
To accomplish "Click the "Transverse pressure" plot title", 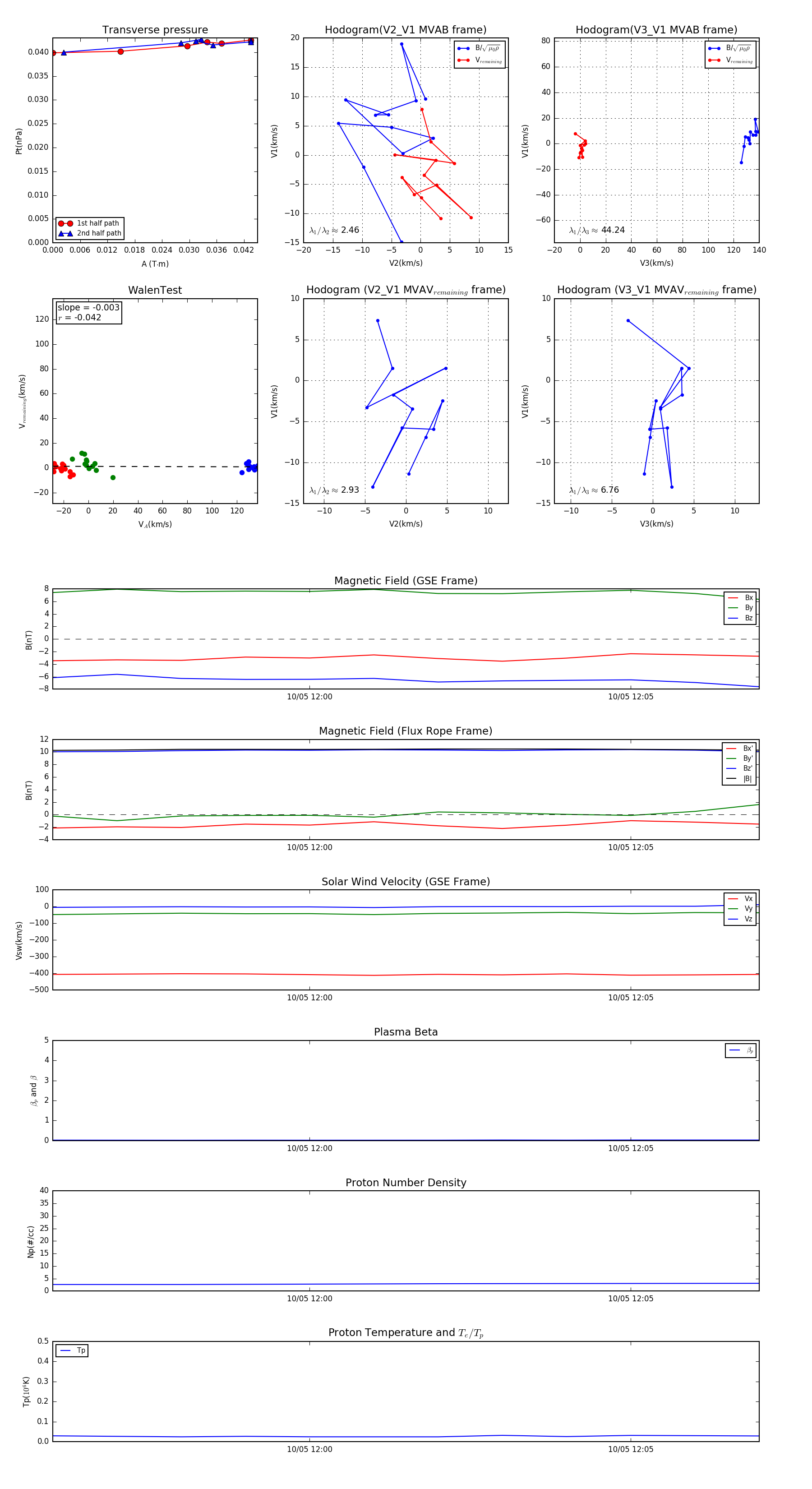I will [x=155, y=30].
